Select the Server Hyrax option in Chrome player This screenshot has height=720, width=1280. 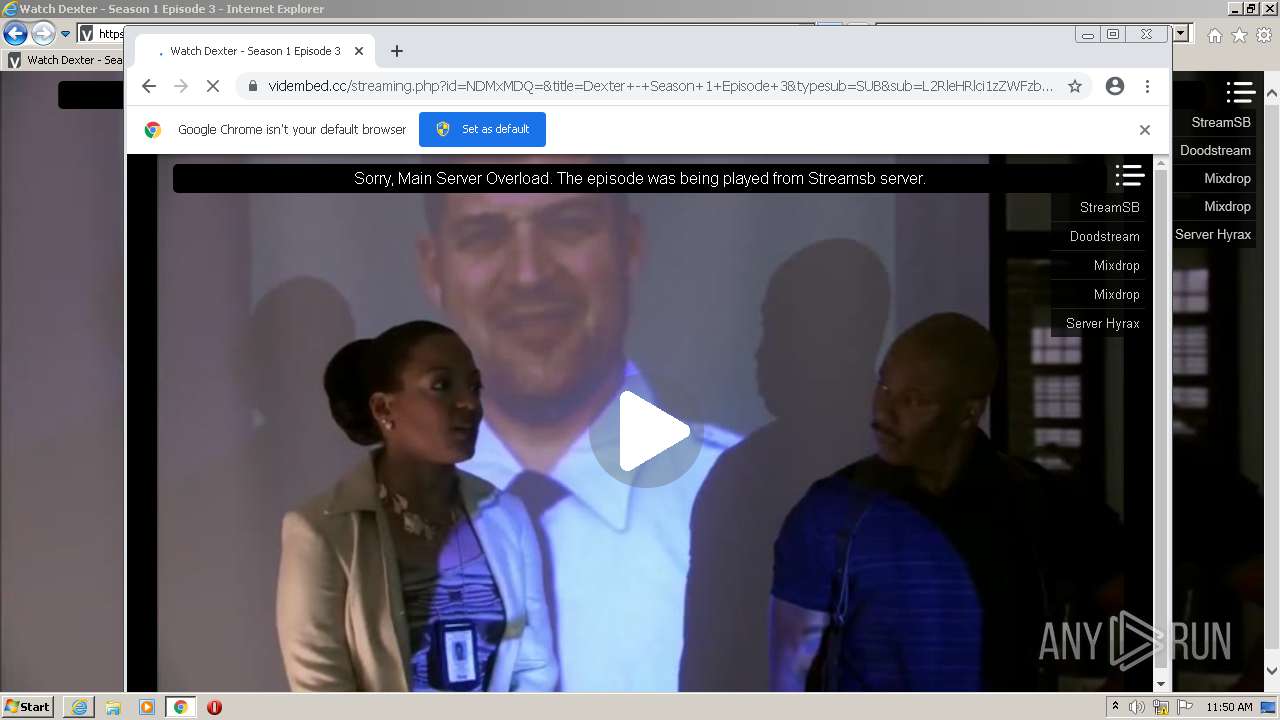point(1102,323)
